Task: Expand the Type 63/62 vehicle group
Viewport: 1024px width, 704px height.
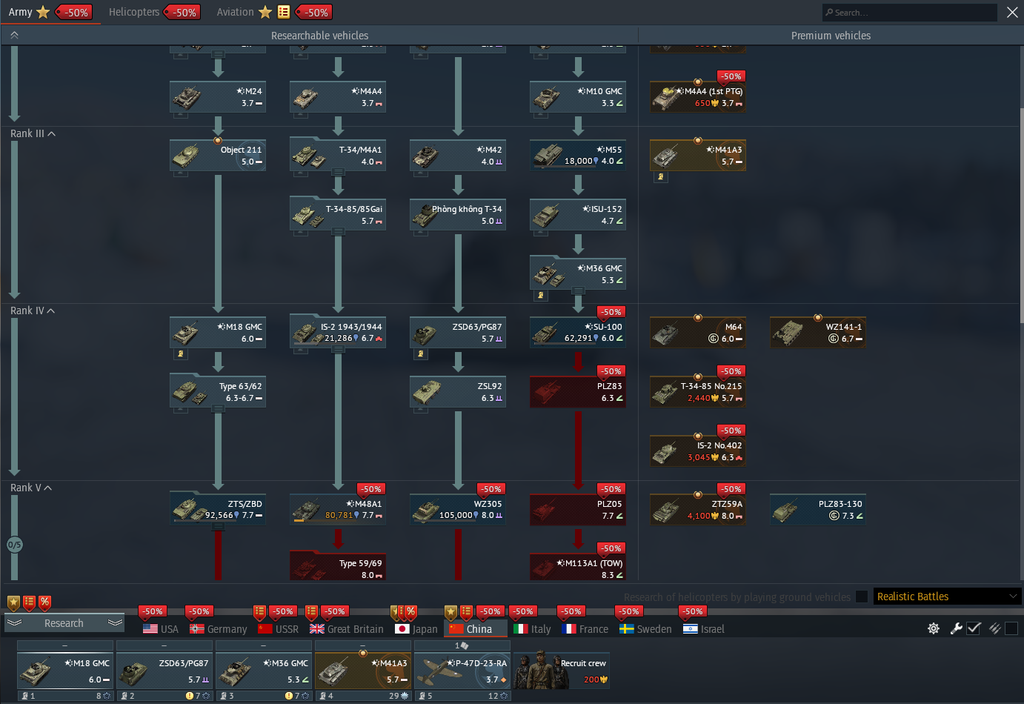Action: point(217,392)
